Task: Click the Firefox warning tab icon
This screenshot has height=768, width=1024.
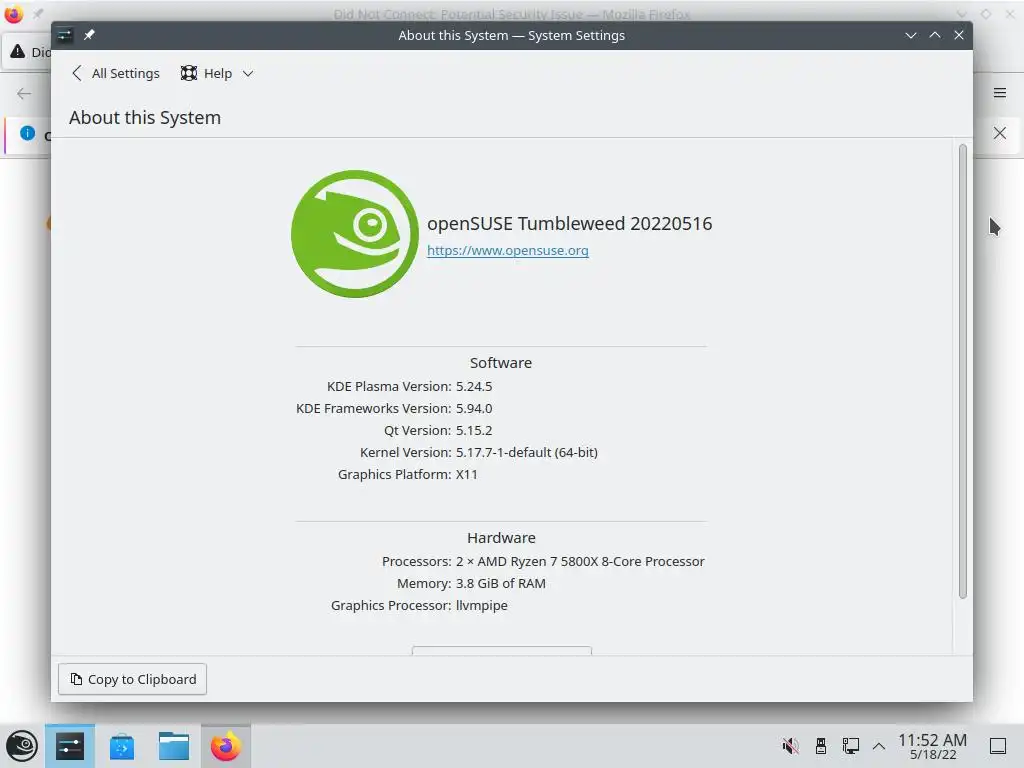Action: coord(18,52)
